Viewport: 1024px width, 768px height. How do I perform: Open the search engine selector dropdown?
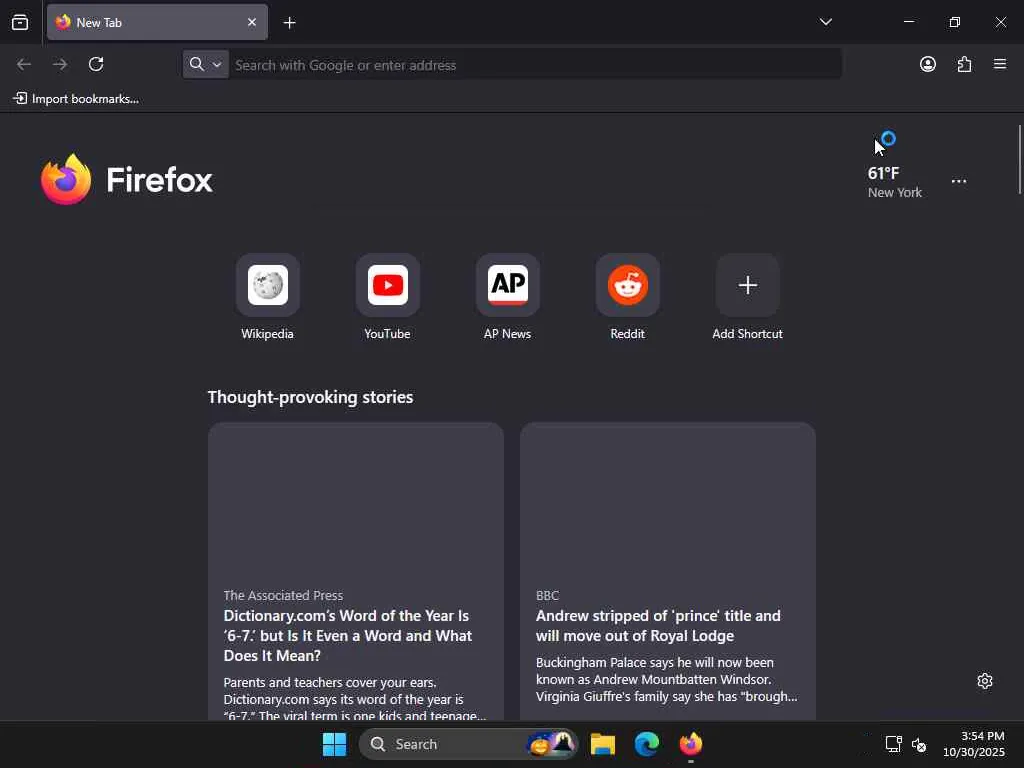pos(206,65)
